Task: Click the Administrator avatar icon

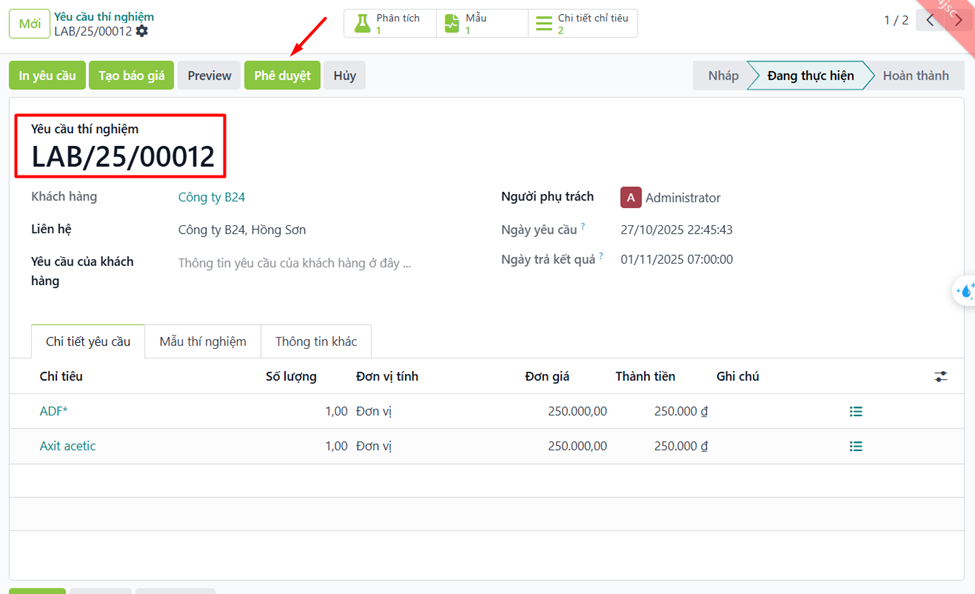Action: click(x=630, y=198)
